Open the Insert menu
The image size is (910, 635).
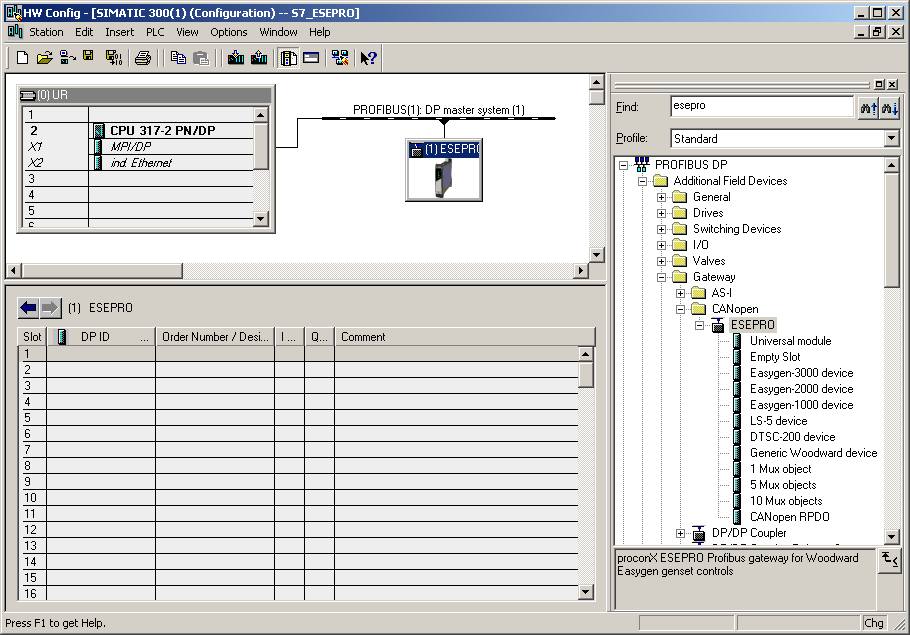[x=120, y=32]
